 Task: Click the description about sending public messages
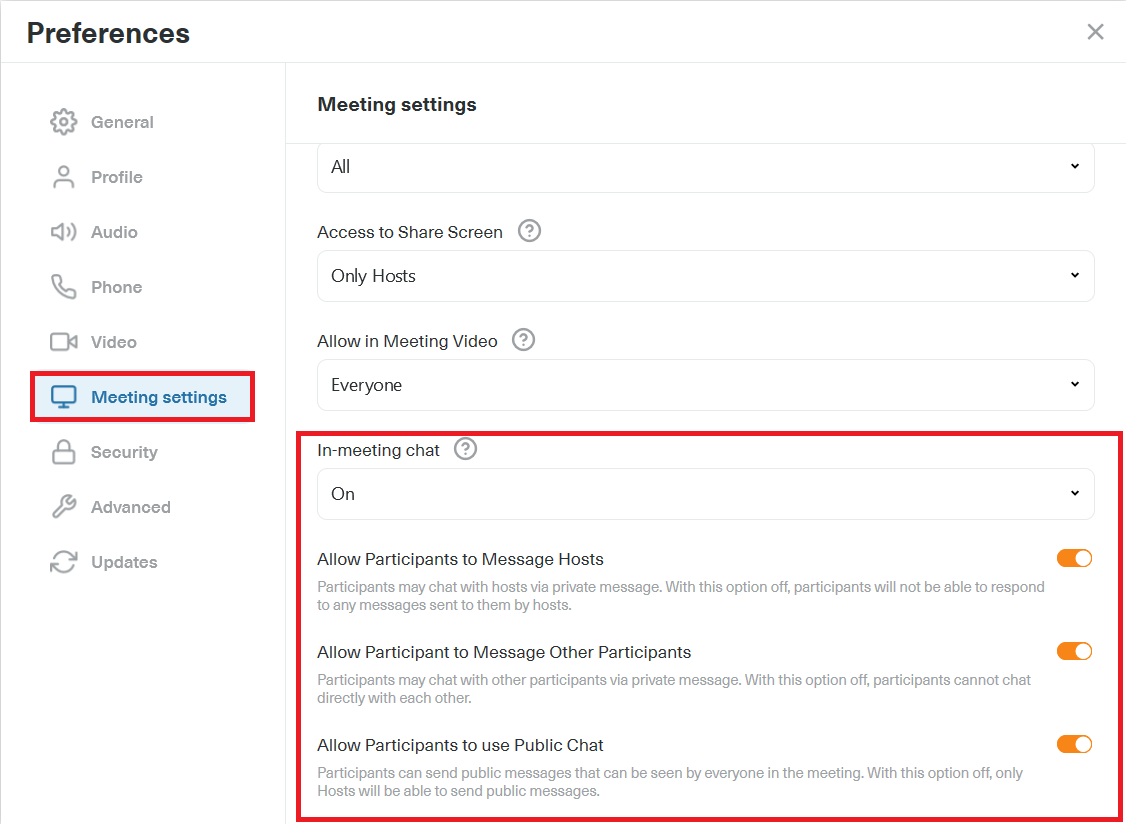coord(670,782)
